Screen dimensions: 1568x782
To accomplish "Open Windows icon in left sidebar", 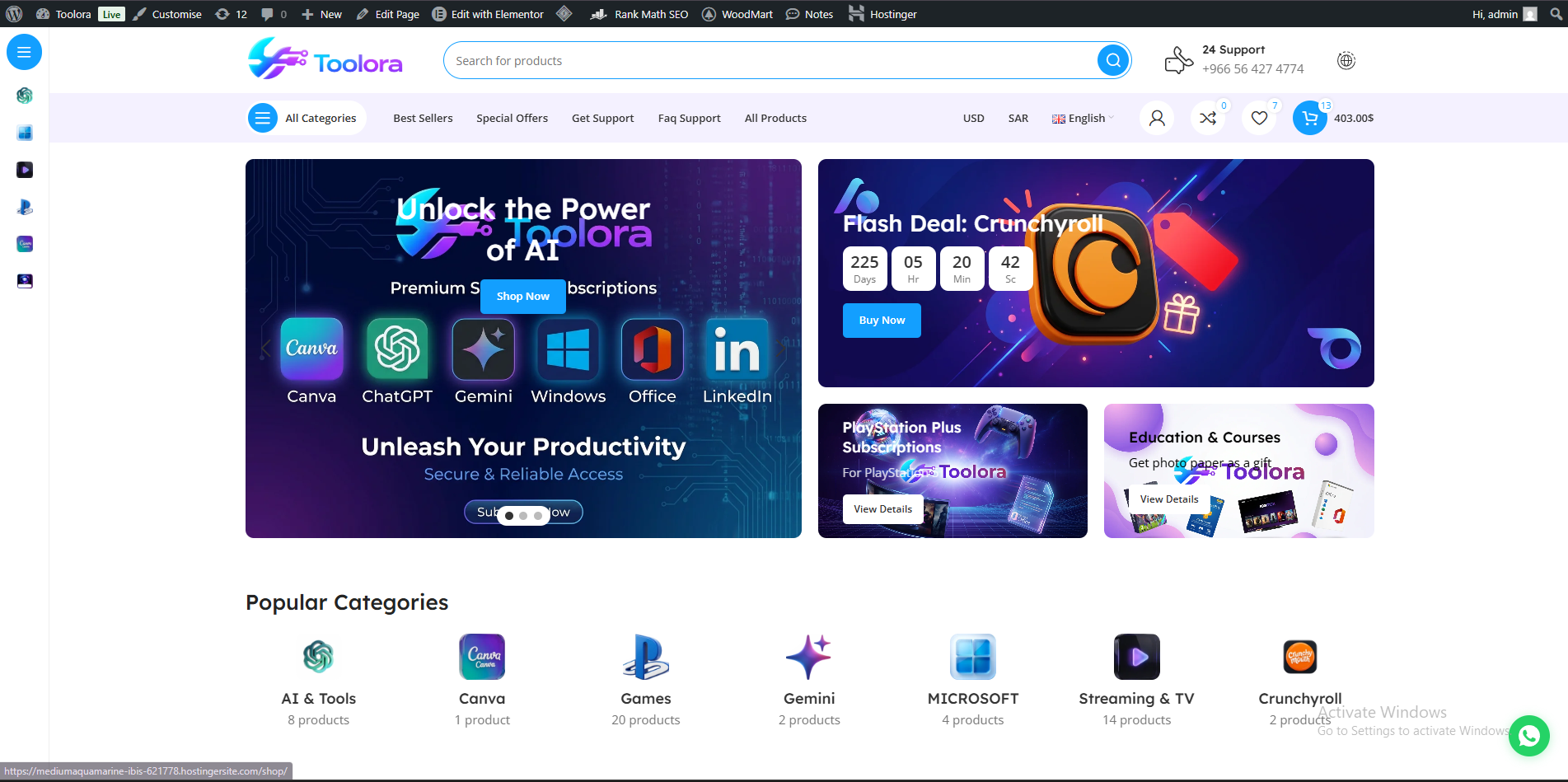I will (x=25, y=133).
